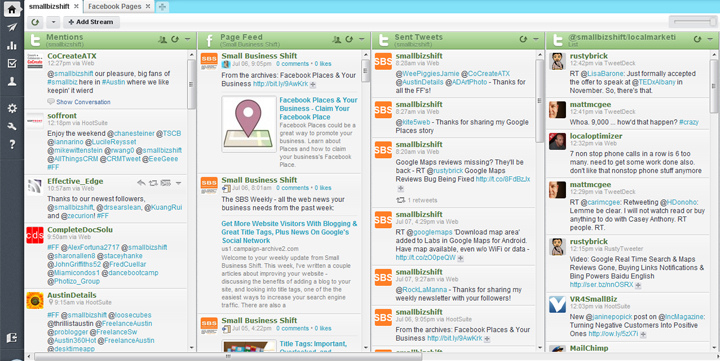Image resolution: width=720 pixels, height=361 pixels.
Task: Open the Analytics bar chart icon
Action: [x=12, y=45]
